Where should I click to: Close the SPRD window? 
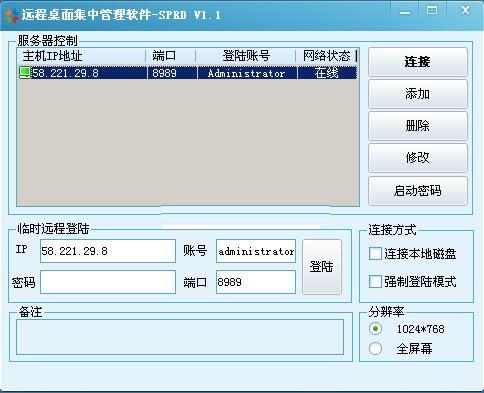pyautogui.click(x=465, y=11)
